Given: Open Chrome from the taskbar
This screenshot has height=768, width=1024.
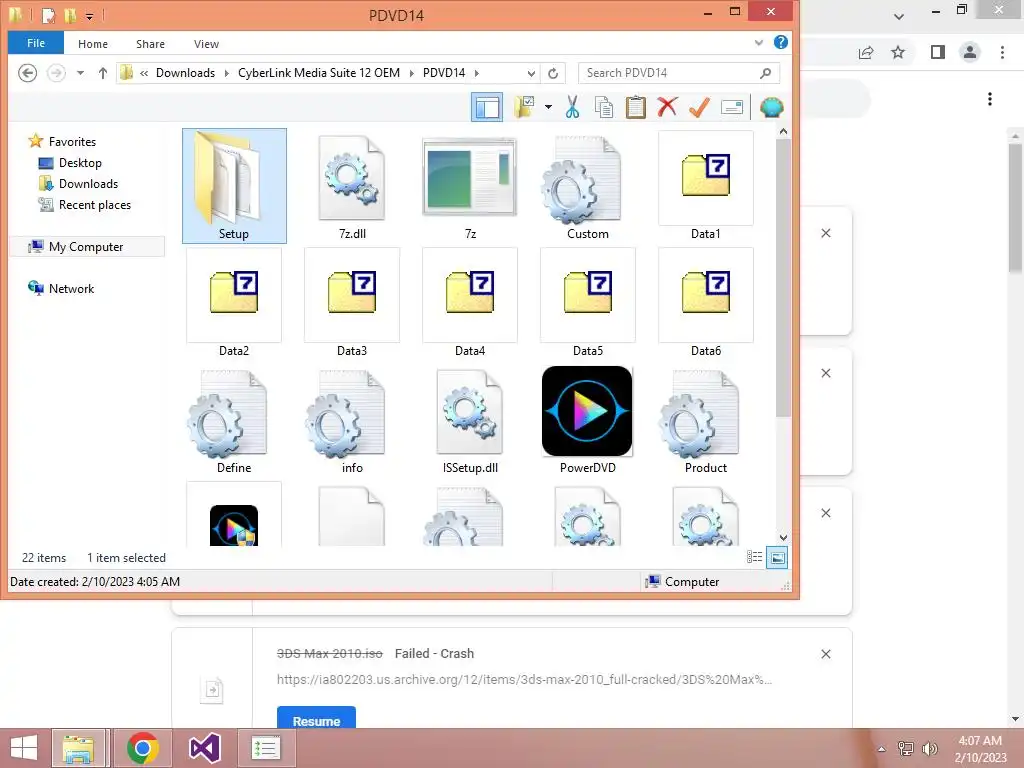Looking at the screenshot, I should [x=142, y=748].
